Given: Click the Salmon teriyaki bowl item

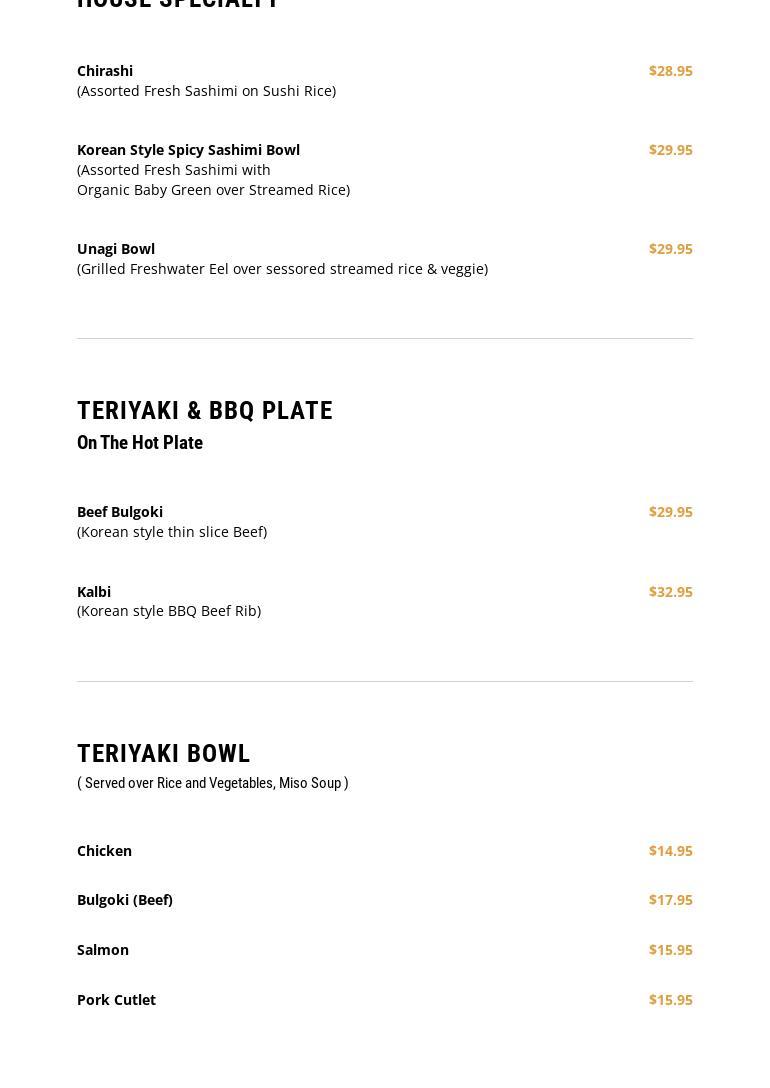Looking at the screenshot, I should (103, 950).
